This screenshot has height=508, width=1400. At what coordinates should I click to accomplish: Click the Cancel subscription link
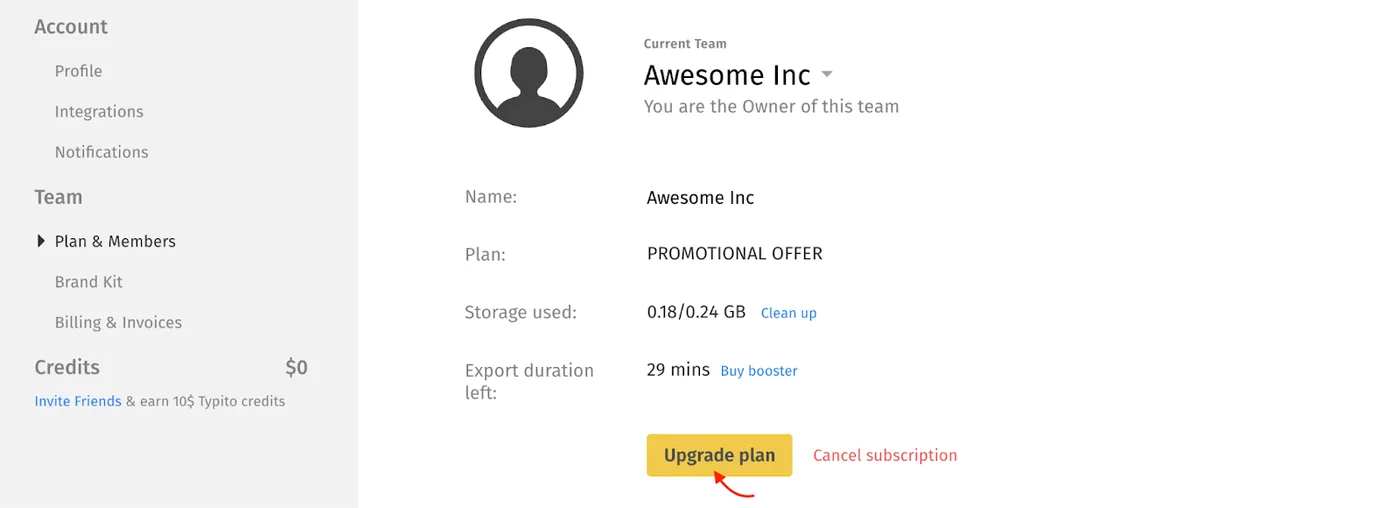[x=885, y=455]
